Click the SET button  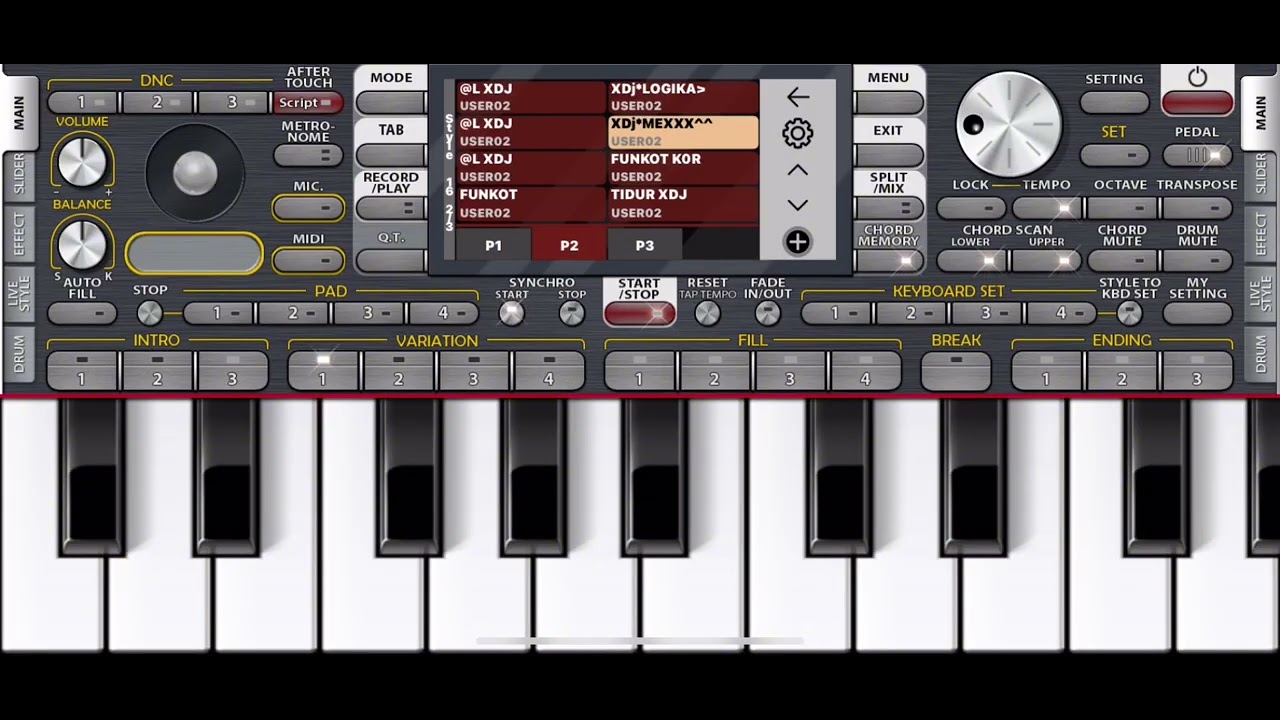click(1114, 155)
